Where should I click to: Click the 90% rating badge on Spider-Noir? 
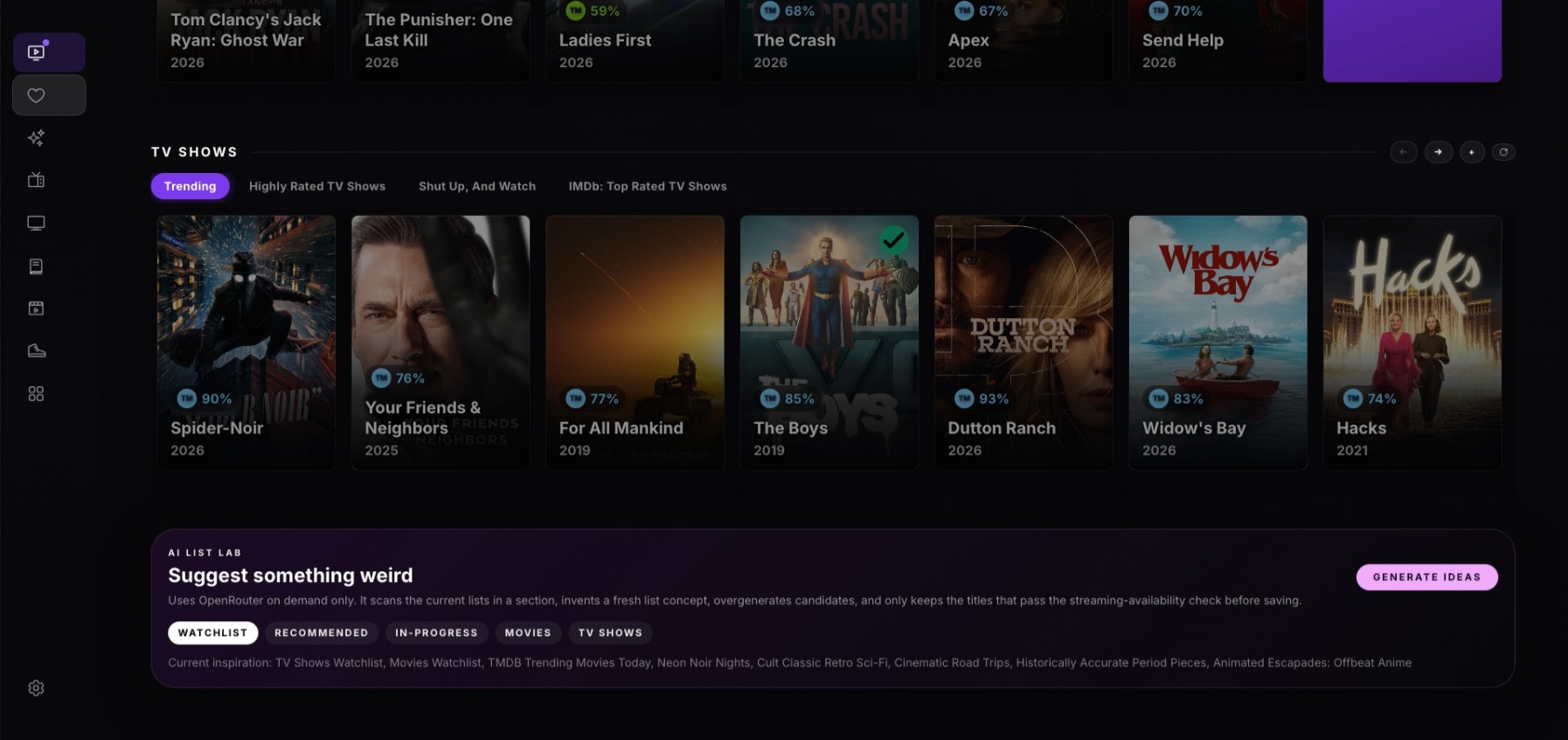point(205,398)
